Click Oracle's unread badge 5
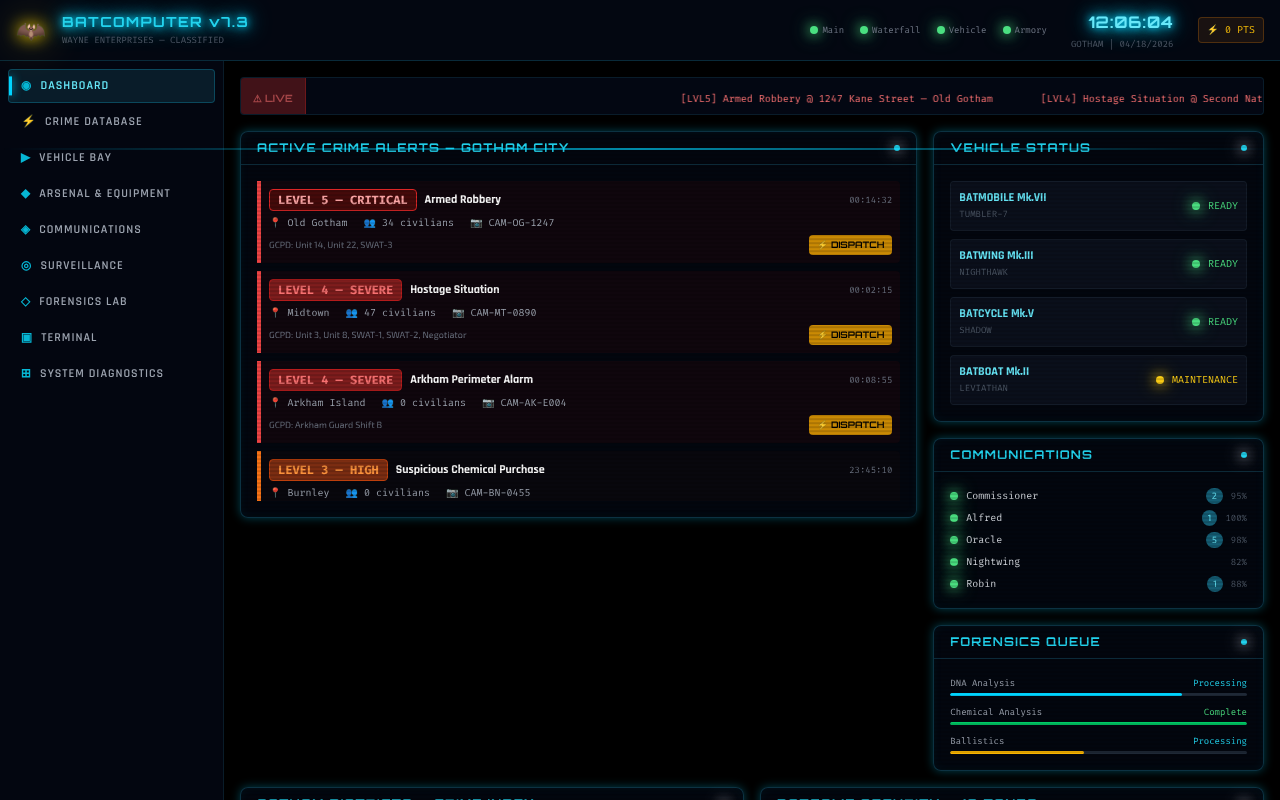This screenshot has height=800, width=1280. tap(1214, 540)
